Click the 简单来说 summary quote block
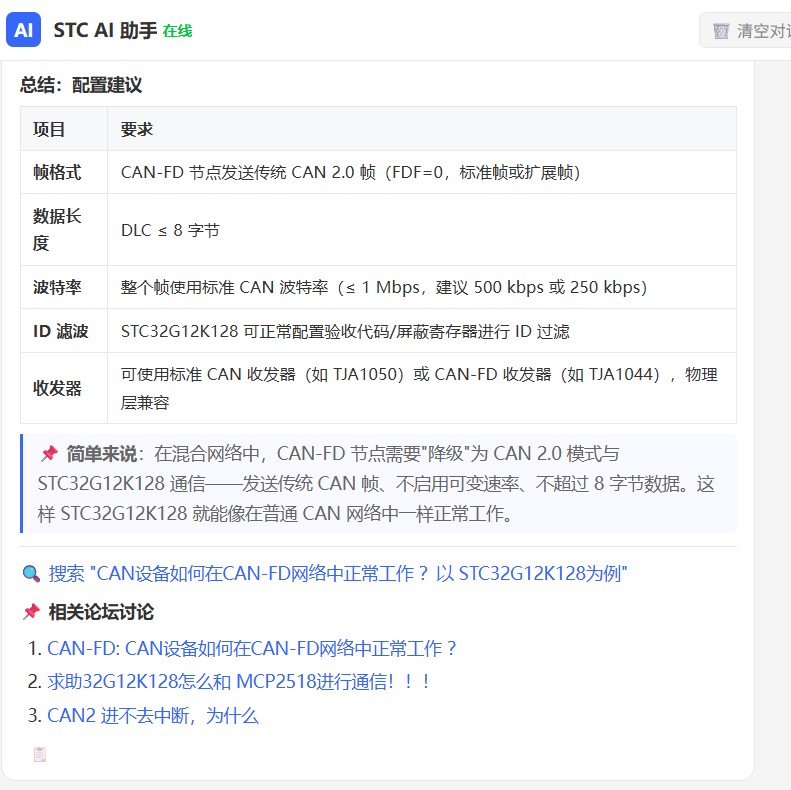The width and height of the screenshot is (791, 790). (378, 483)
